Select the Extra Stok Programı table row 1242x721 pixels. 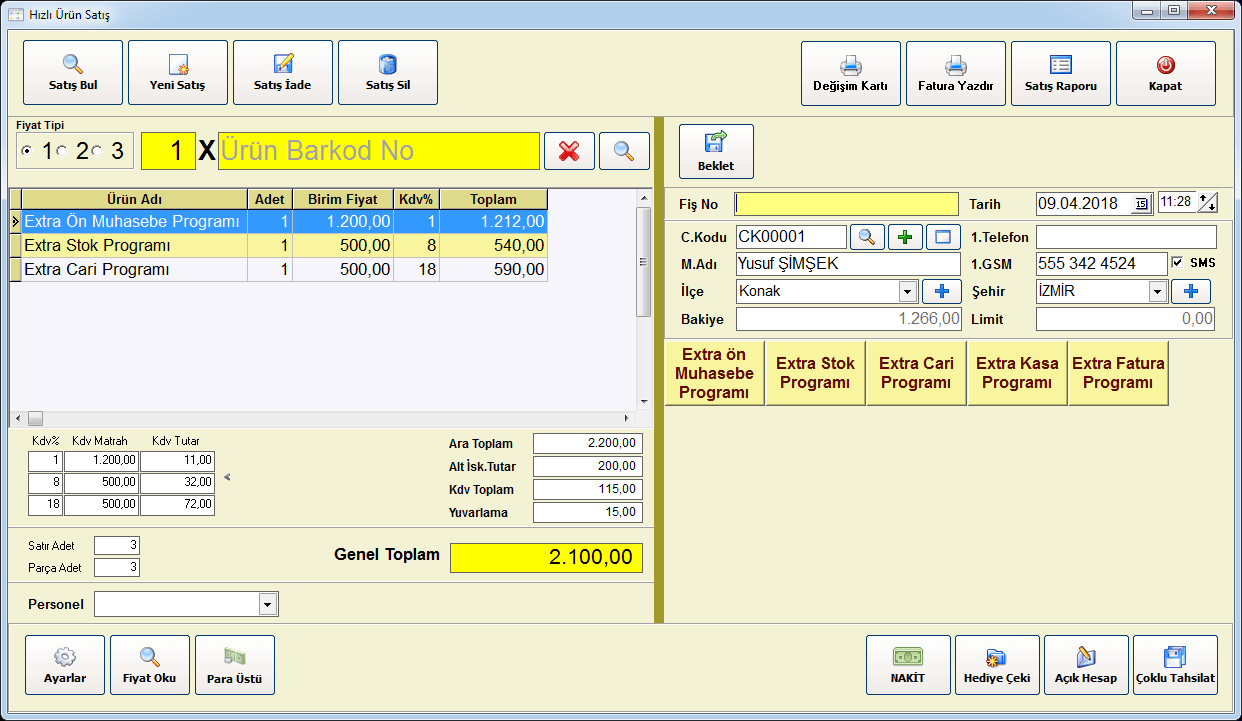[279, 245]
